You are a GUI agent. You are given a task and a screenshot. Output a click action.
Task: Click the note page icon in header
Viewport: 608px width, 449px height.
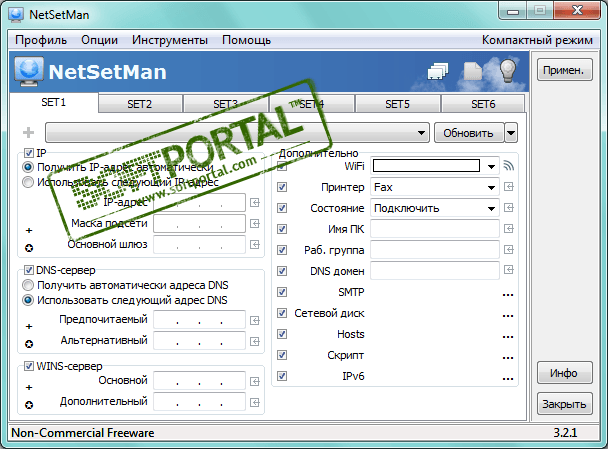473,71
